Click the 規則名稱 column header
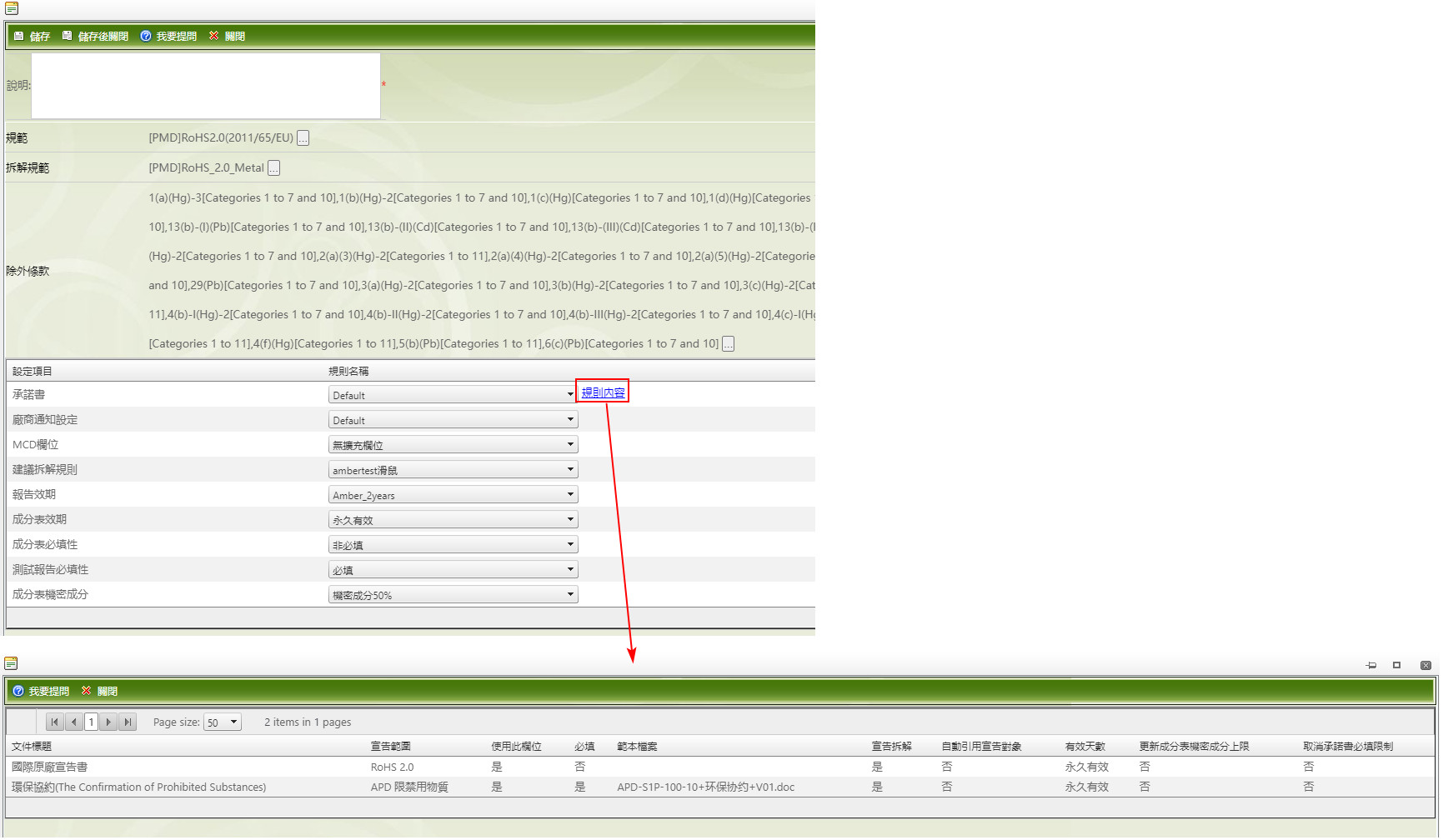The height and width of the screenshot is (840, 1443). (348, 372)
